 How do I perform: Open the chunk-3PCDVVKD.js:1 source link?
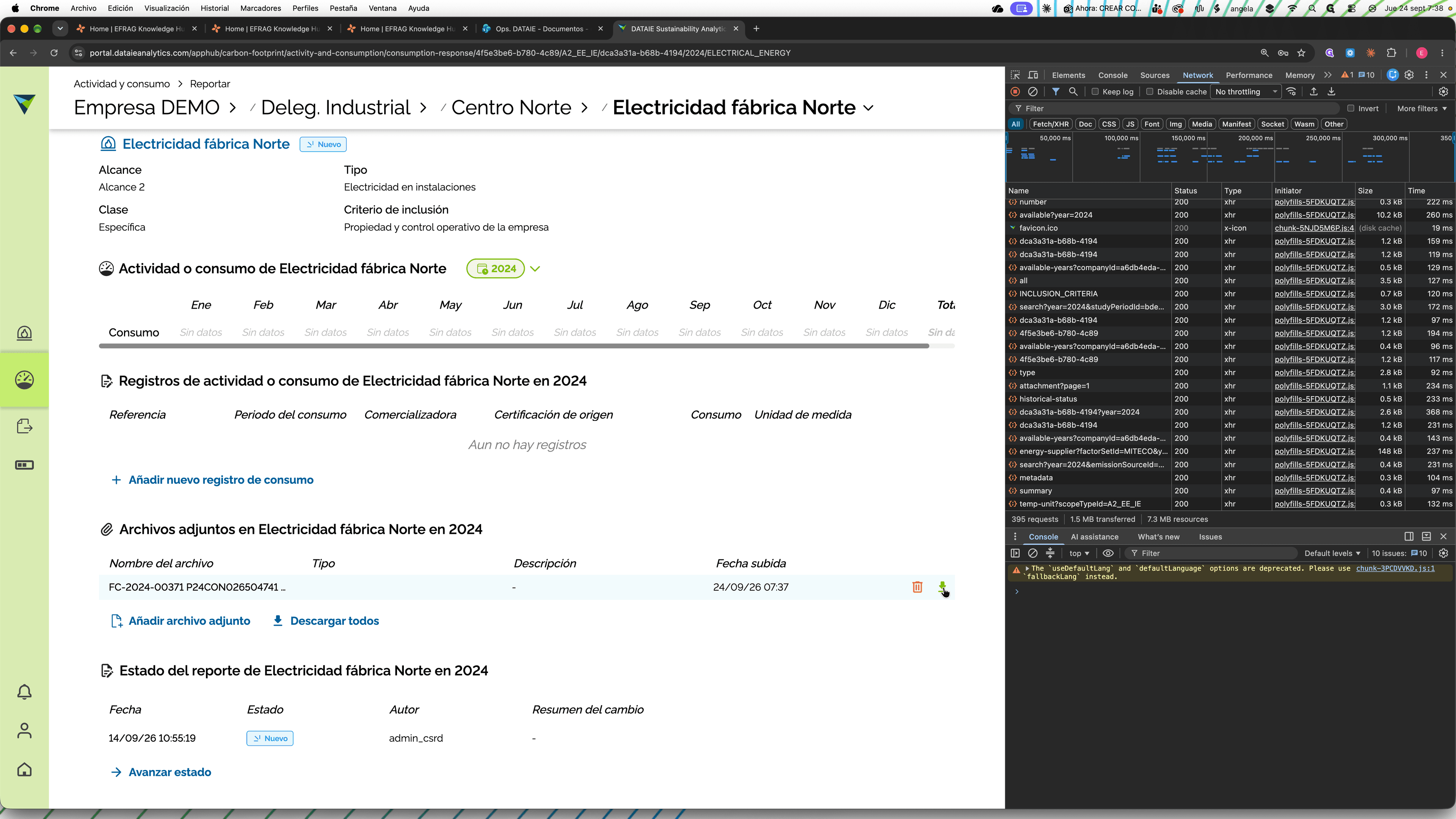[1395, 569]
